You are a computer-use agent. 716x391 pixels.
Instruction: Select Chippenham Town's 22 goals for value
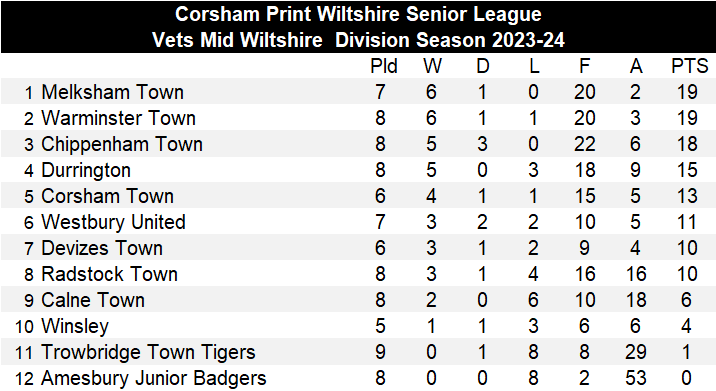(x=584, y=144)
